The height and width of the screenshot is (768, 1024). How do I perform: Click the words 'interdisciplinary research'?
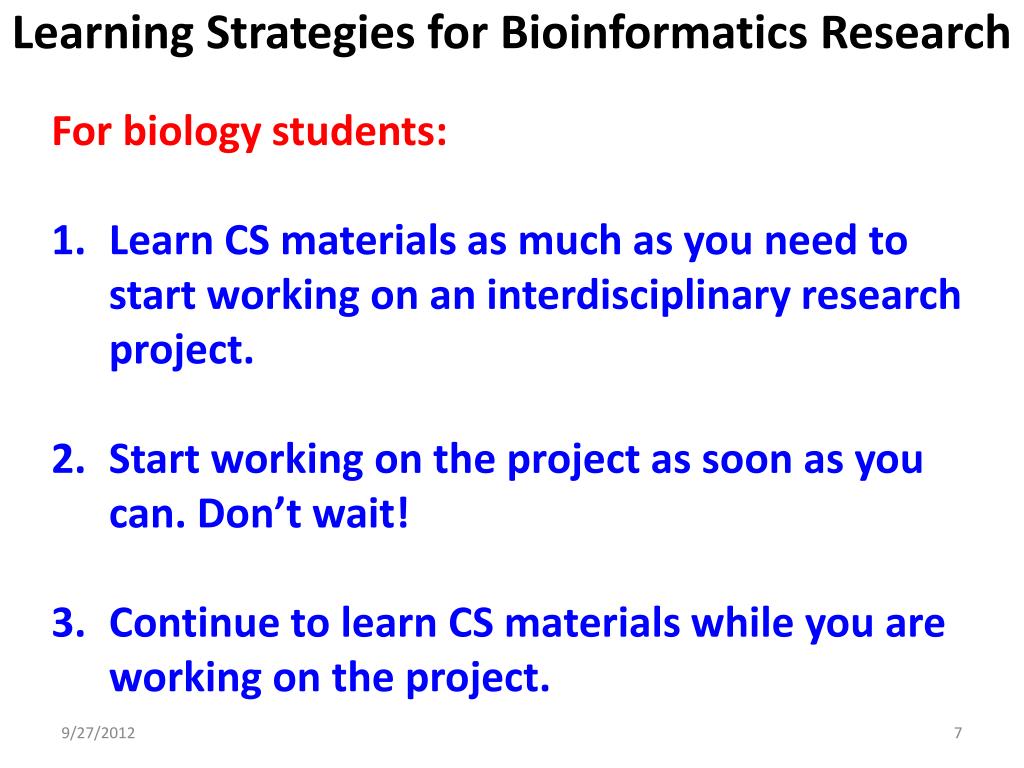724,296
